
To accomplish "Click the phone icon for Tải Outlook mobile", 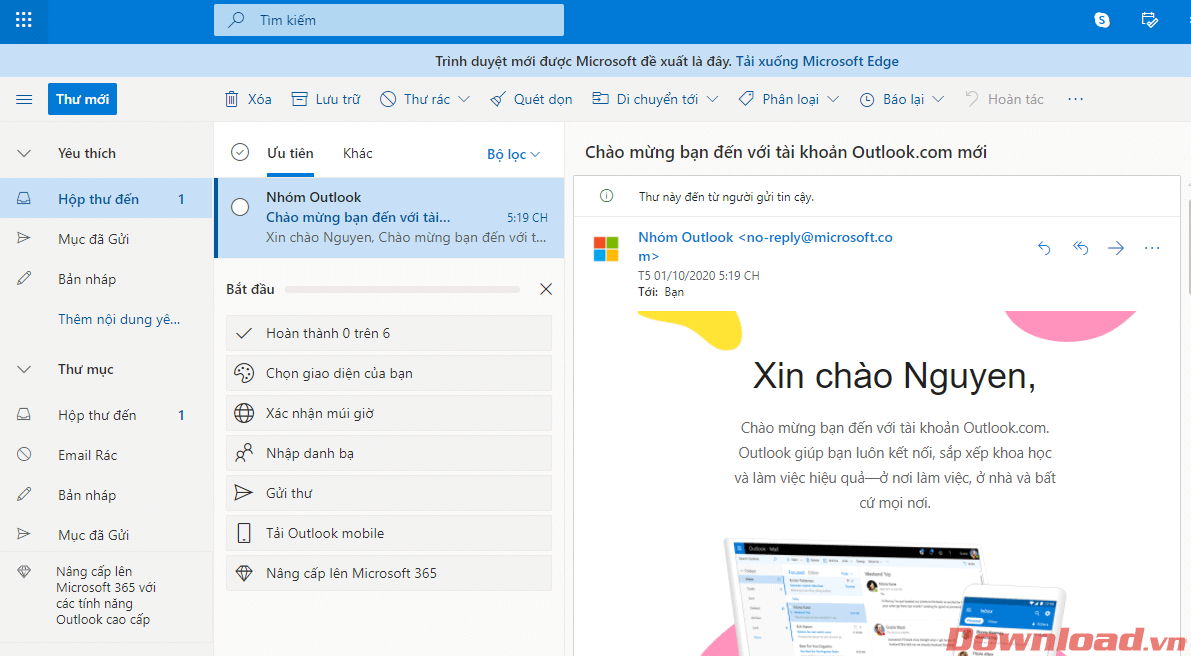I will click(x=244, y=533).
